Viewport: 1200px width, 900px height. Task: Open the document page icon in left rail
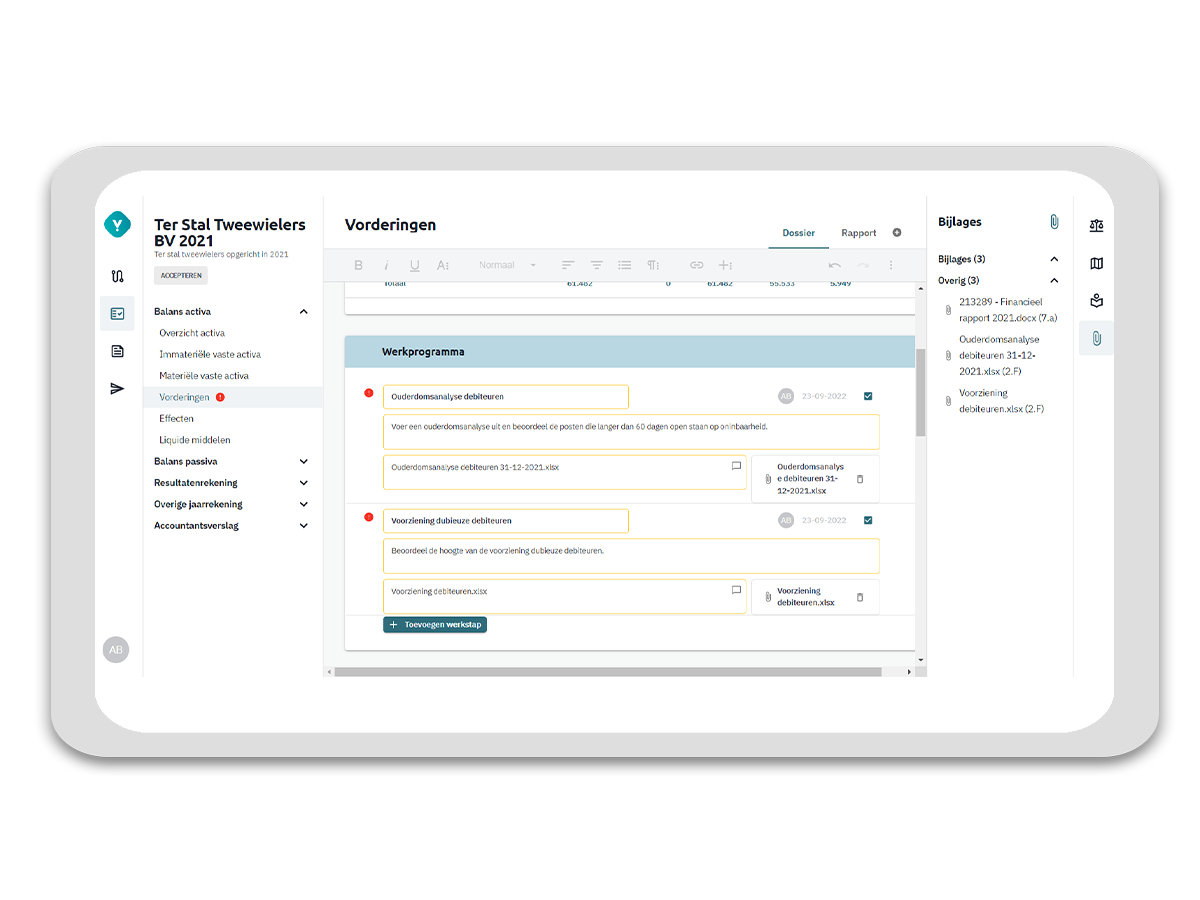point(117,351)
